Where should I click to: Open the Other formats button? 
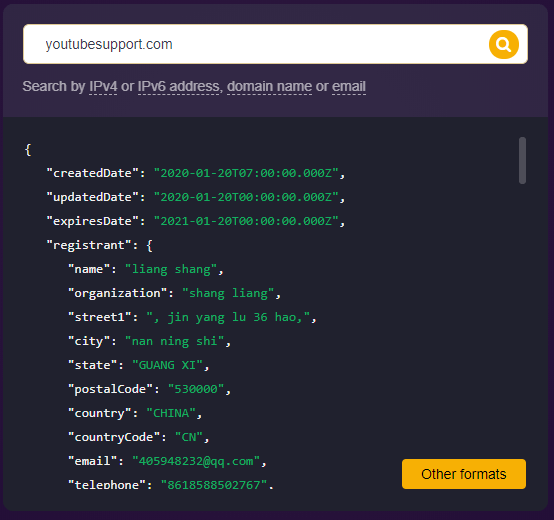464,474
